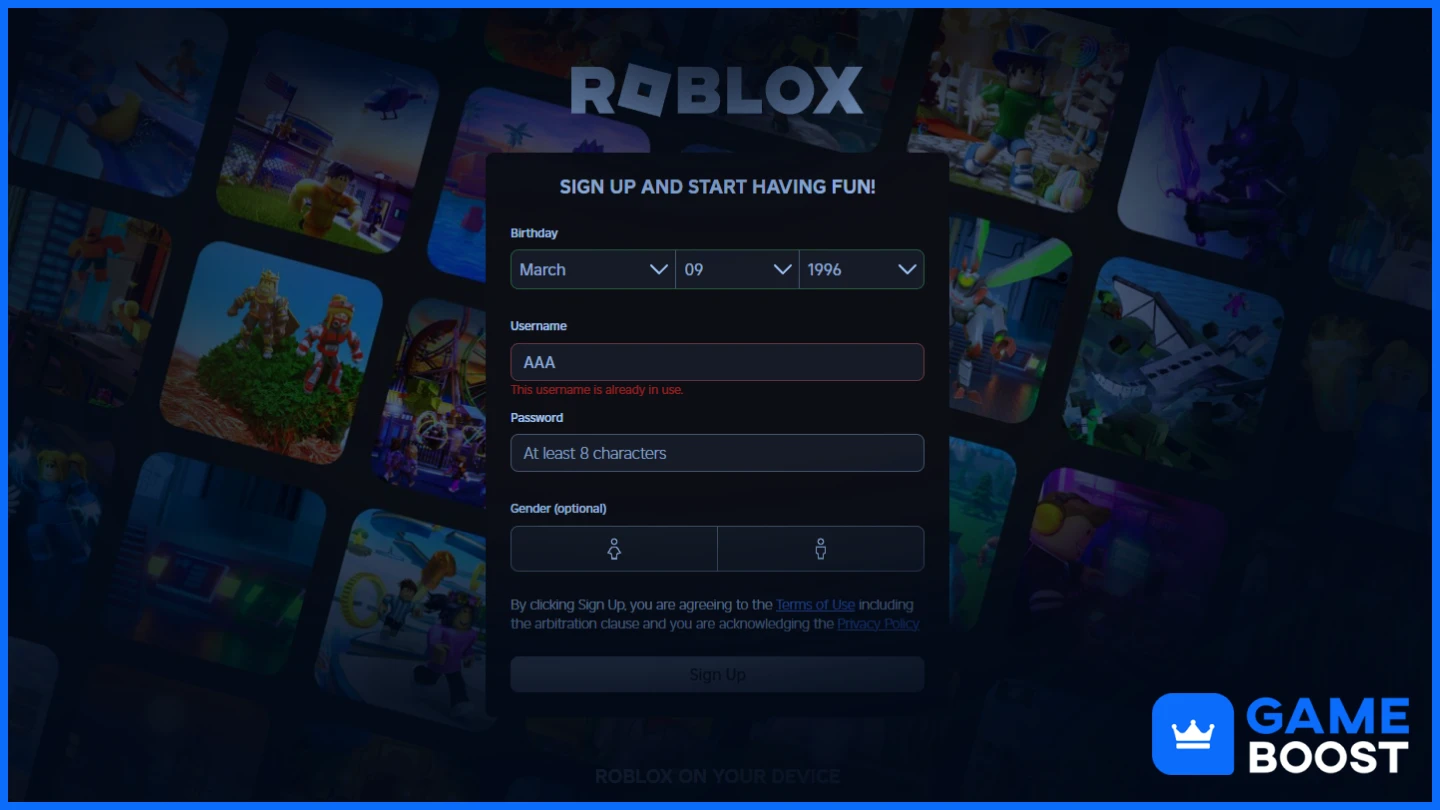Click the Username field containing AAA
The height and width of the screenshot is (810, 1440).
pos(717,362)
